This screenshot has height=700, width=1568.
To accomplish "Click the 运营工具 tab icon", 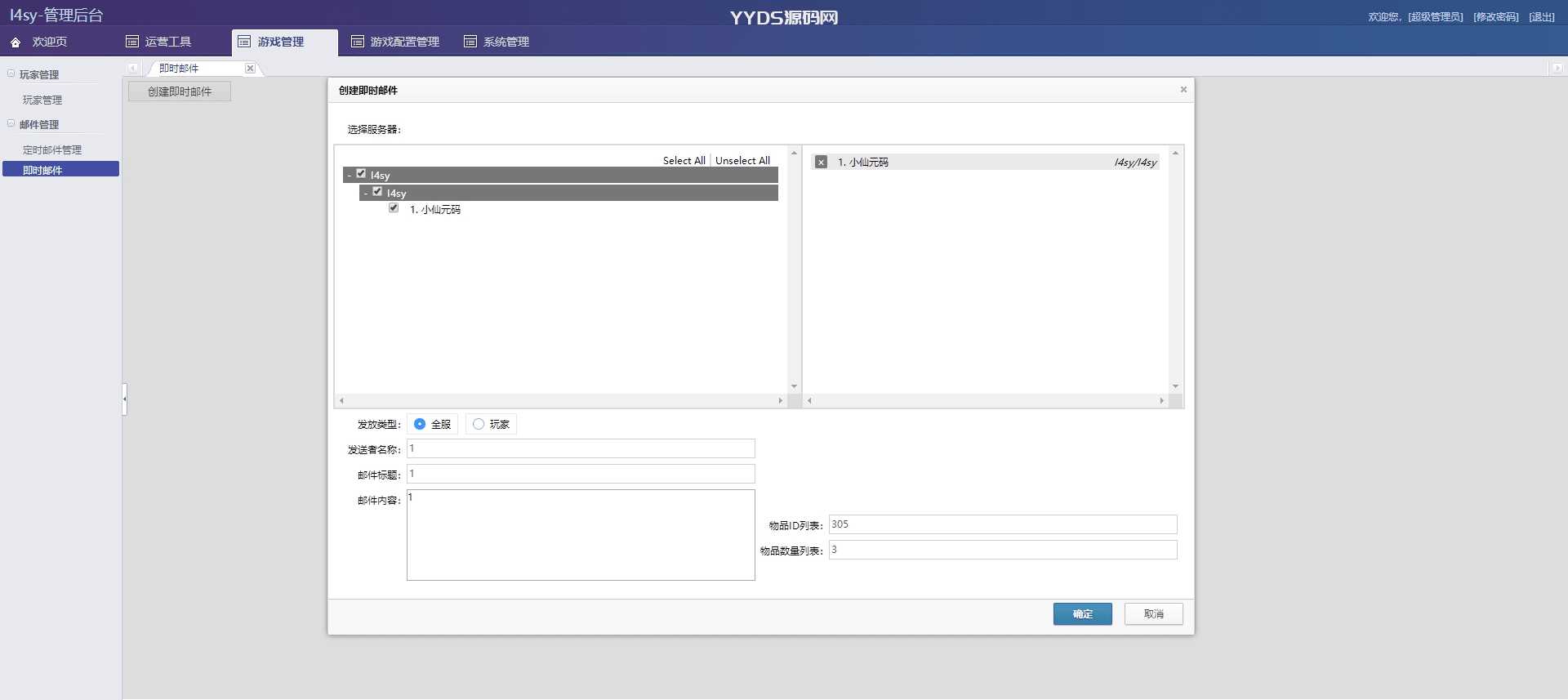I will [x=132, y=42].
